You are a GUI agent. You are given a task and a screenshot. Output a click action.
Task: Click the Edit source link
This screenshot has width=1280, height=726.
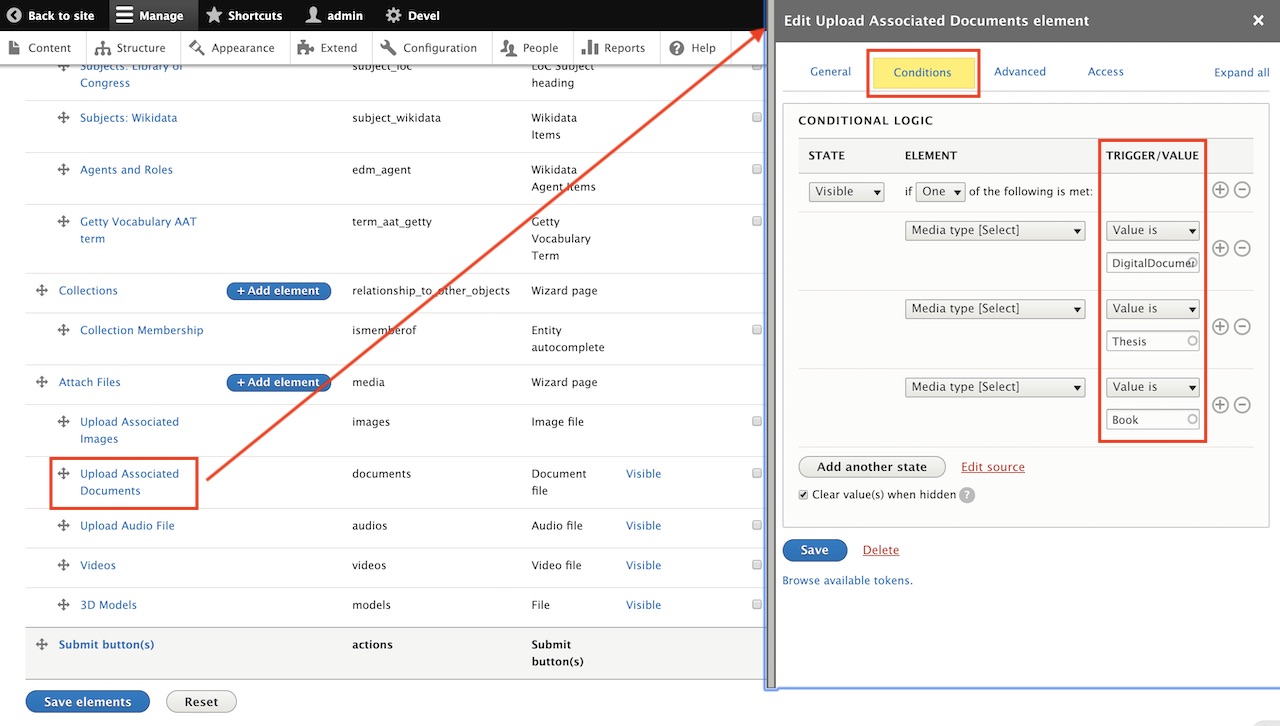pos(992,467)
